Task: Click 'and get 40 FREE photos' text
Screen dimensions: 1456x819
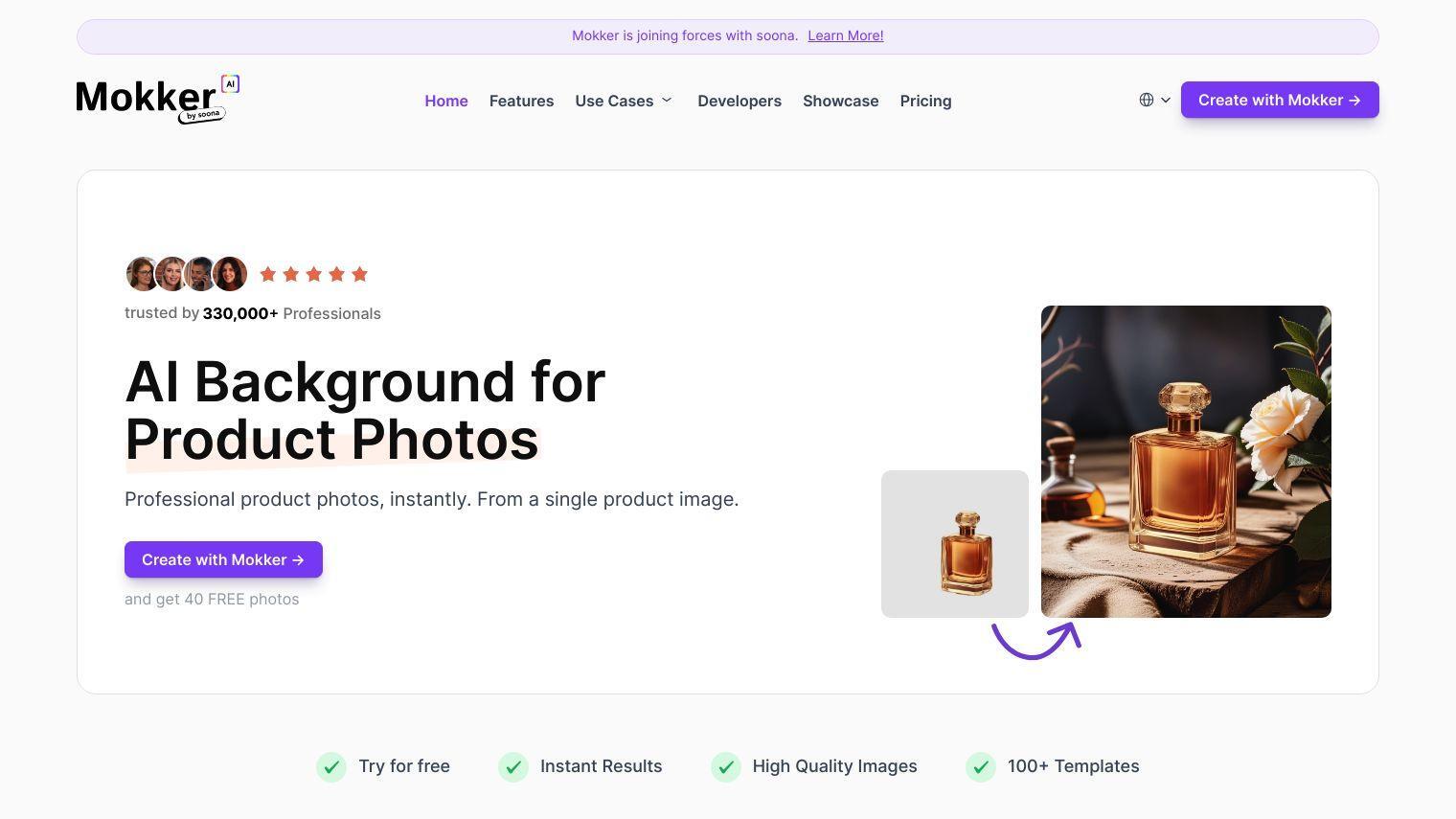Action: point(212,599)
